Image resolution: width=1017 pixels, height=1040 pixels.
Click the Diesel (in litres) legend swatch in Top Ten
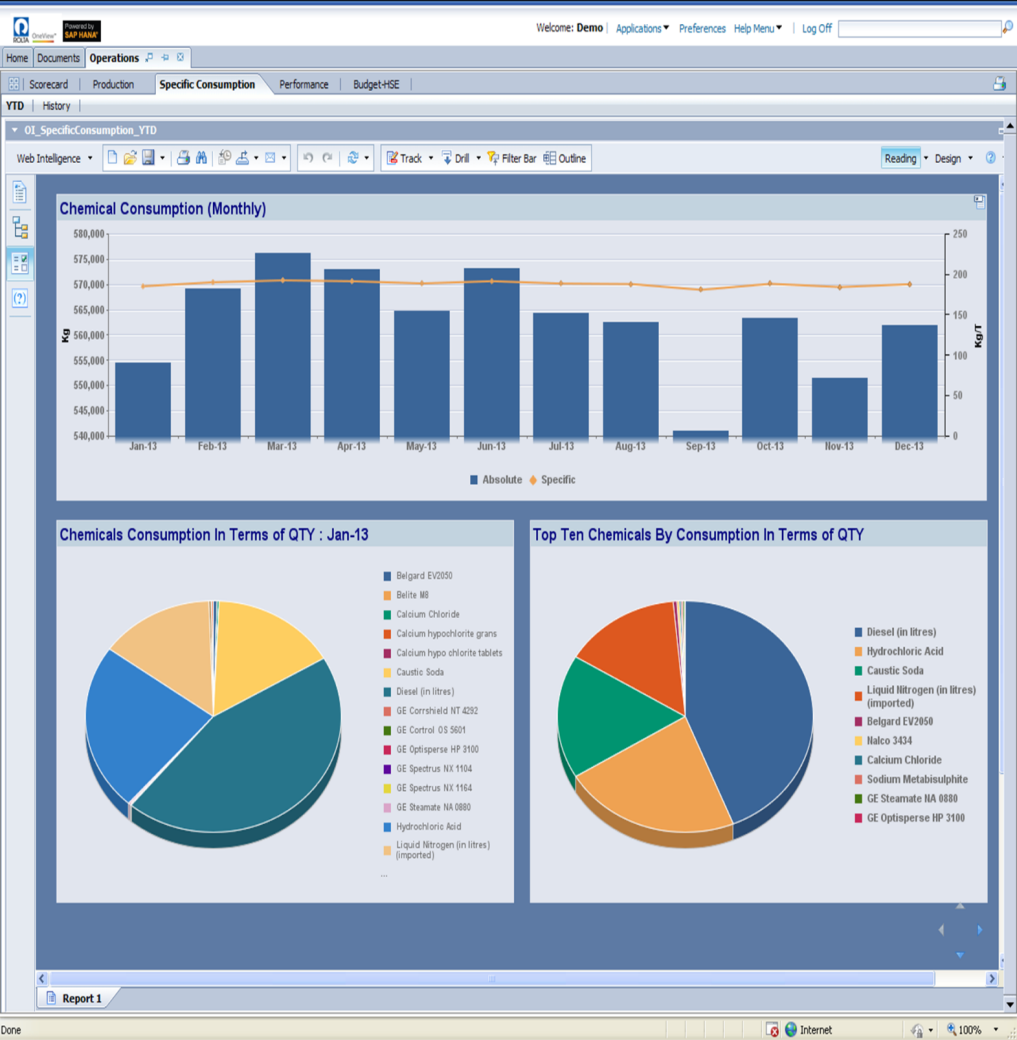[x=858, y=632]
